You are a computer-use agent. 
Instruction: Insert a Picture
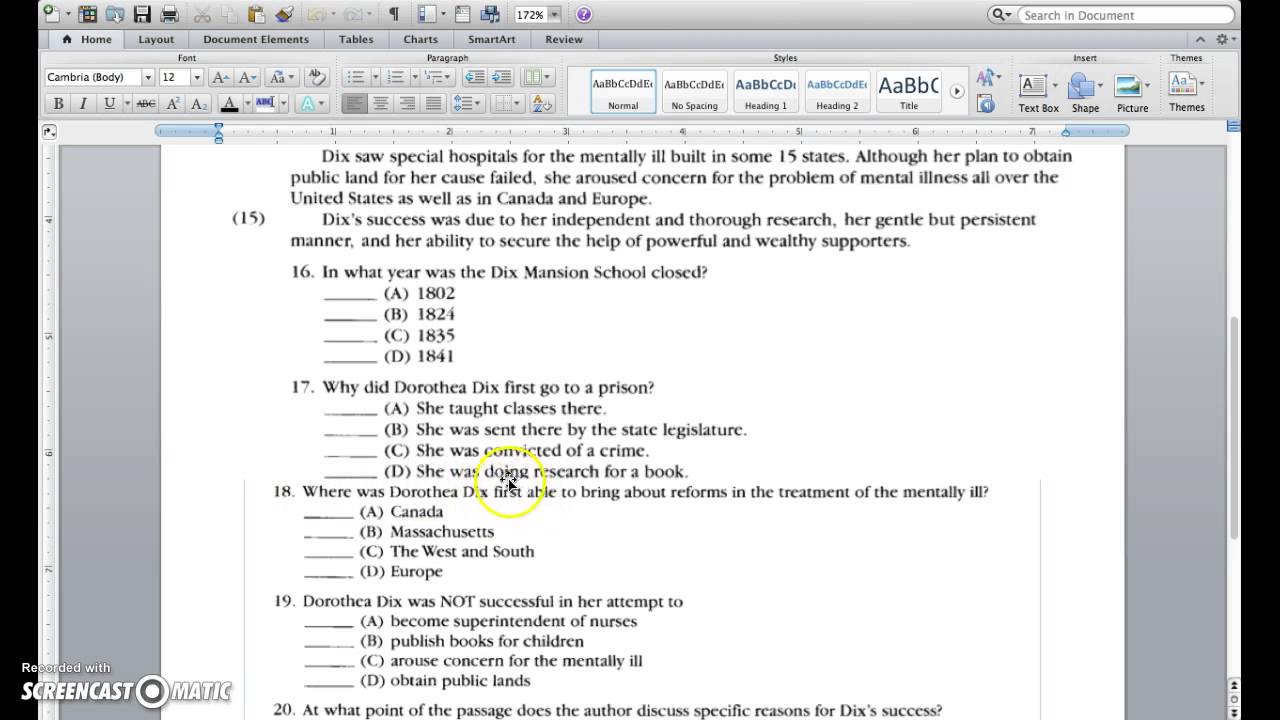1132,93
